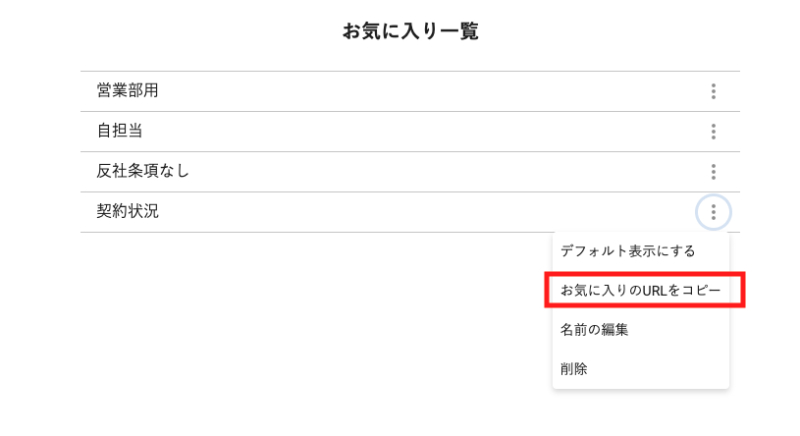This screenshot has width=800, height=436.
Task: Choose デフォルト表示にする from the menu
Action: (627, 251)
